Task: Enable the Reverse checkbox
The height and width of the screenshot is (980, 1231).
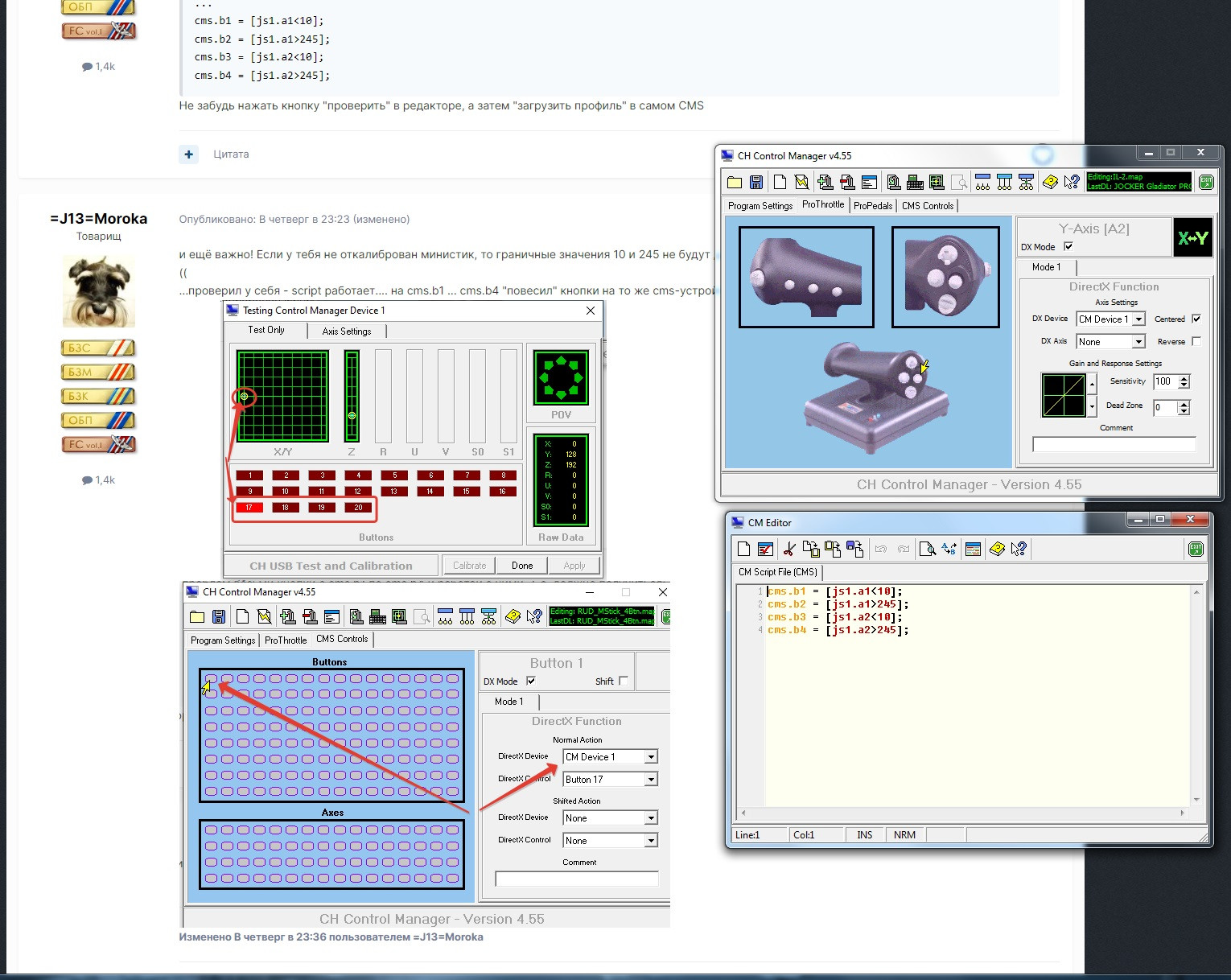Action: (1196, 341)
